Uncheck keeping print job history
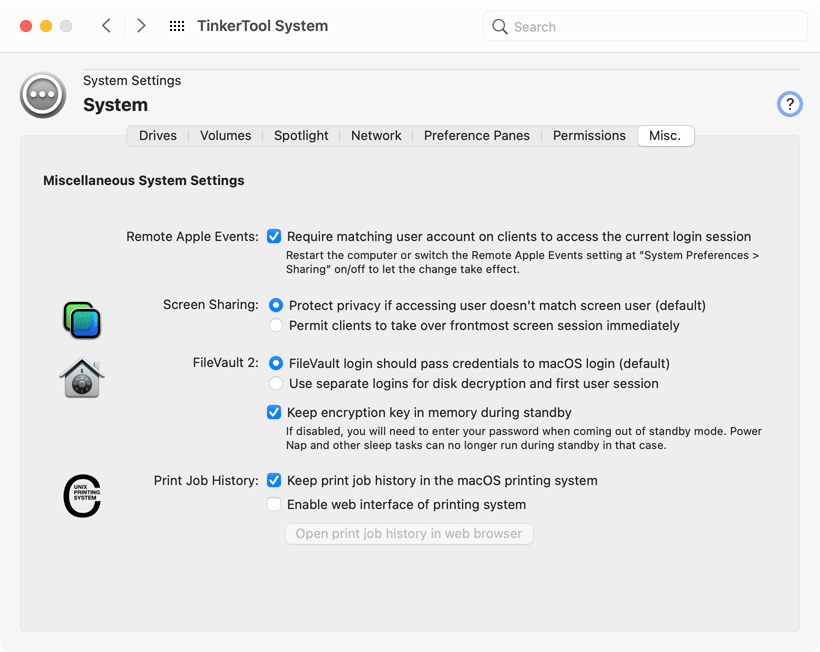The width and height of the screenshot is (820, 652). coord(274,480)
